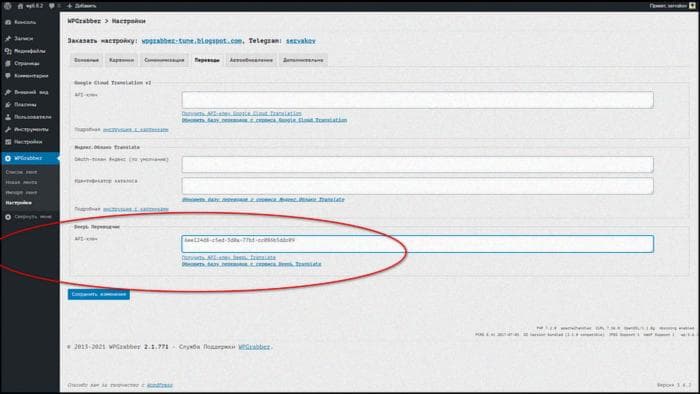Switch to the Автообновление tab
700x394 pixels.
(x=251, y=60)
